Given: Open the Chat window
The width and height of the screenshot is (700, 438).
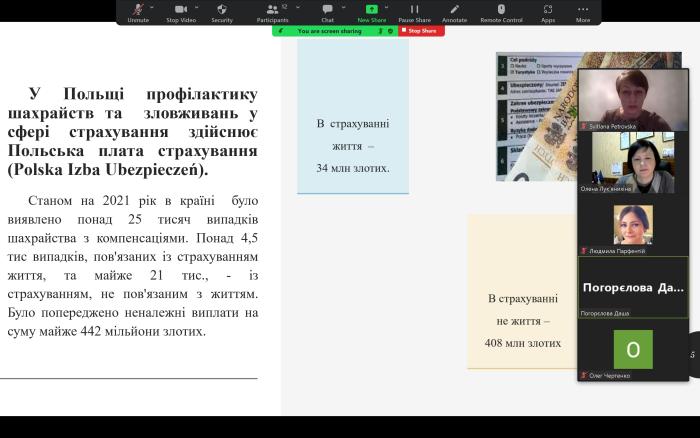Looking at the screenshot, I should tap(327, 9).
